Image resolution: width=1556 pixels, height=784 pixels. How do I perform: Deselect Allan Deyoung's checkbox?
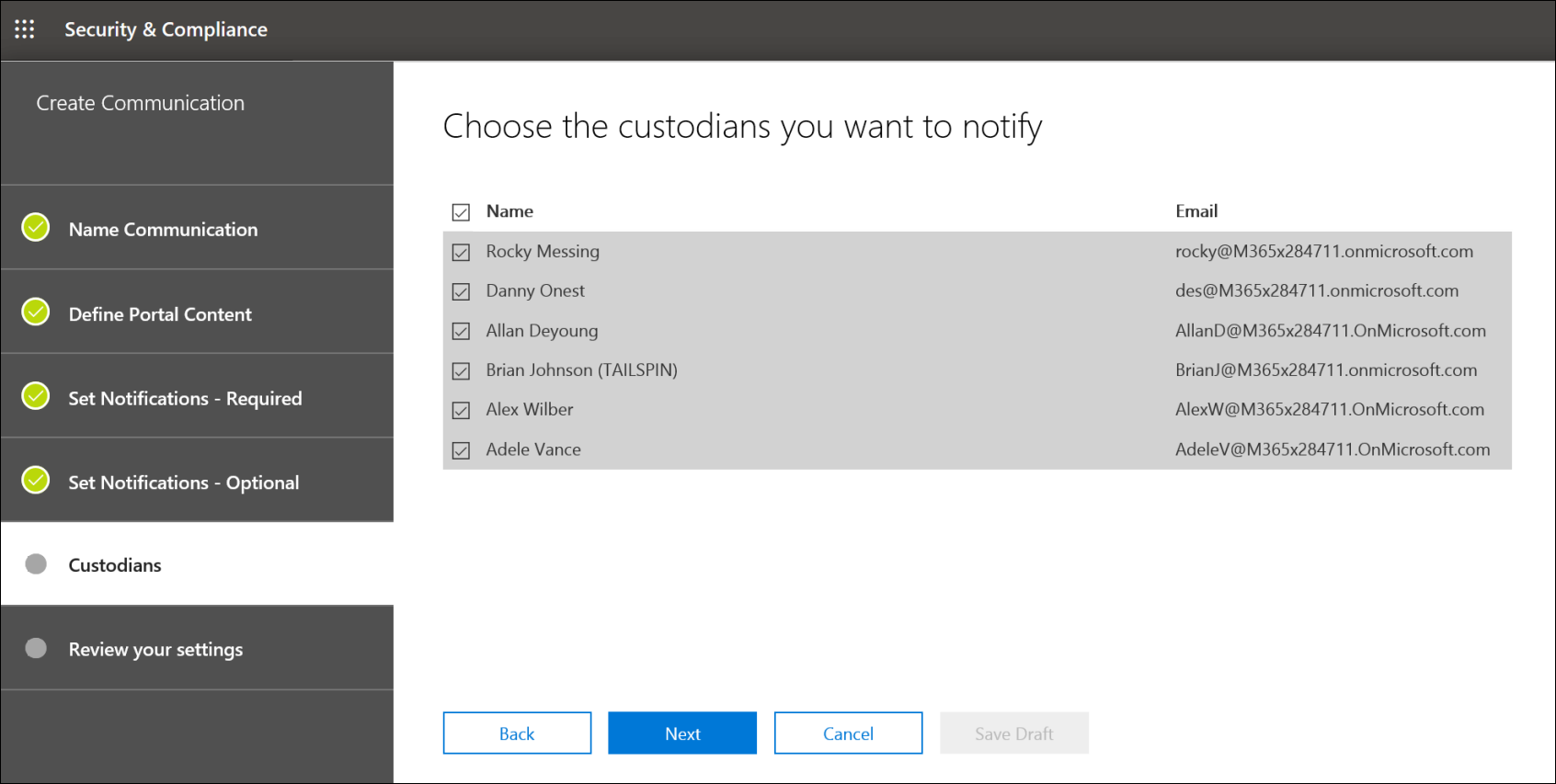tap(461, 331)
